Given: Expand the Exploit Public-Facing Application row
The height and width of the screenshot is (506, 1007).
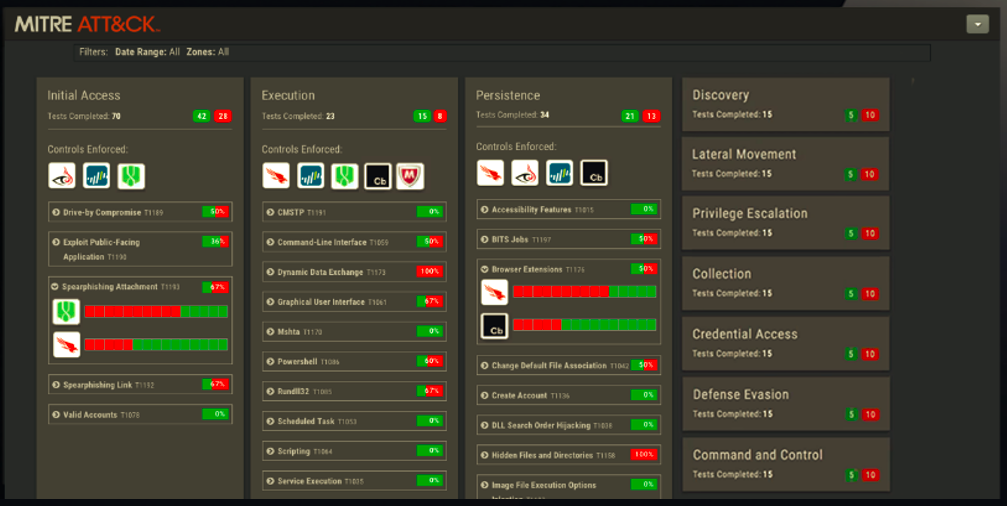Looking at the screenshot, I should pos(140,249).
